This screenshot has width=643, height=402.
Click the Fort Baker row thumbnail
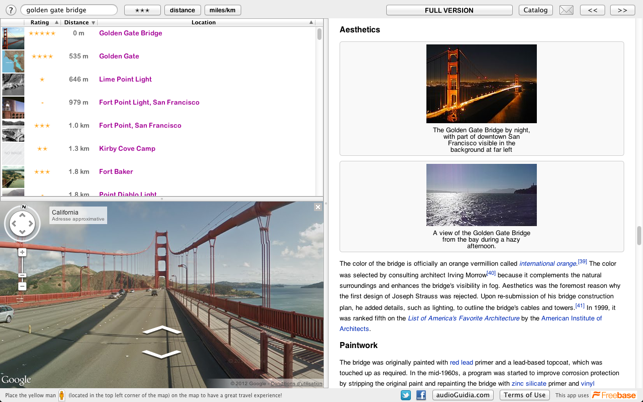point(13,176)
